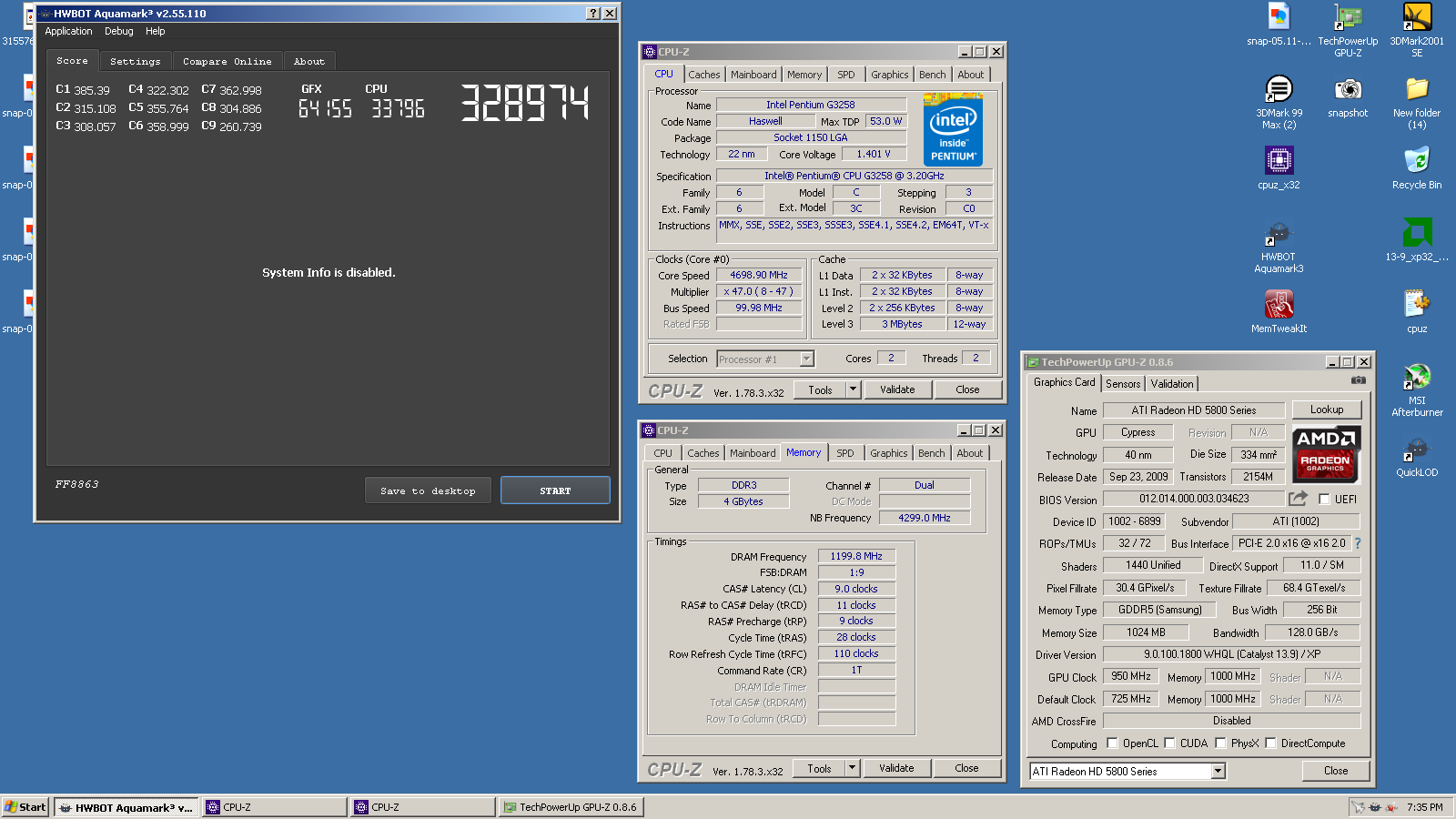Switch to the Validation tab in GPU-Z
This screenshot has height=819, width=1456.
[1171, 384]
